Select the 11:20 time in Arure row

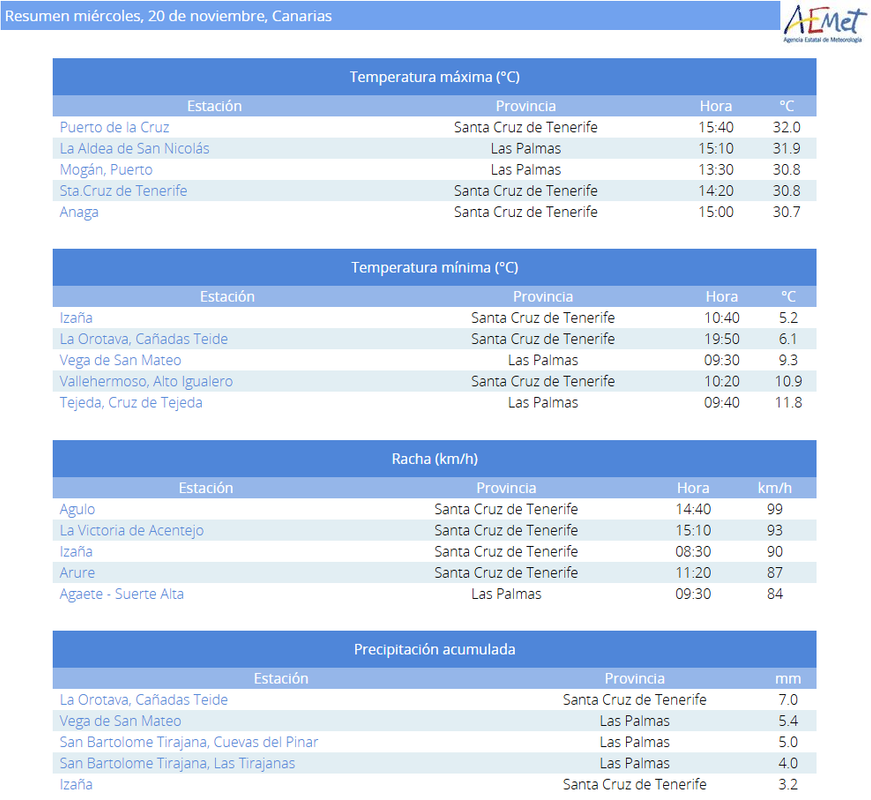tap(693, 572)
